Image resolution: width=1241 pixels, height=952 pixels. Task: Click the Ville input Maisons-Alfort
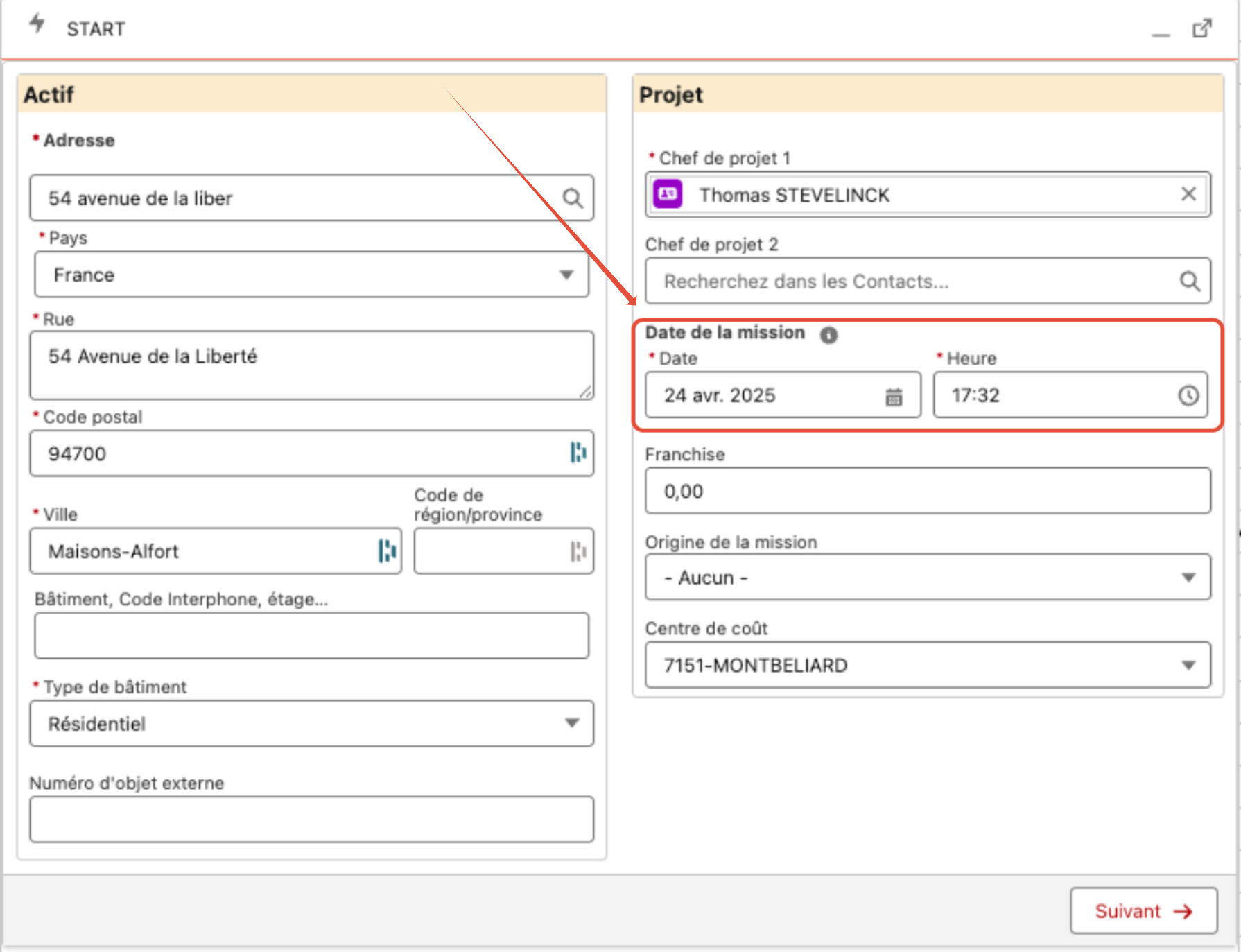[216, 551]
